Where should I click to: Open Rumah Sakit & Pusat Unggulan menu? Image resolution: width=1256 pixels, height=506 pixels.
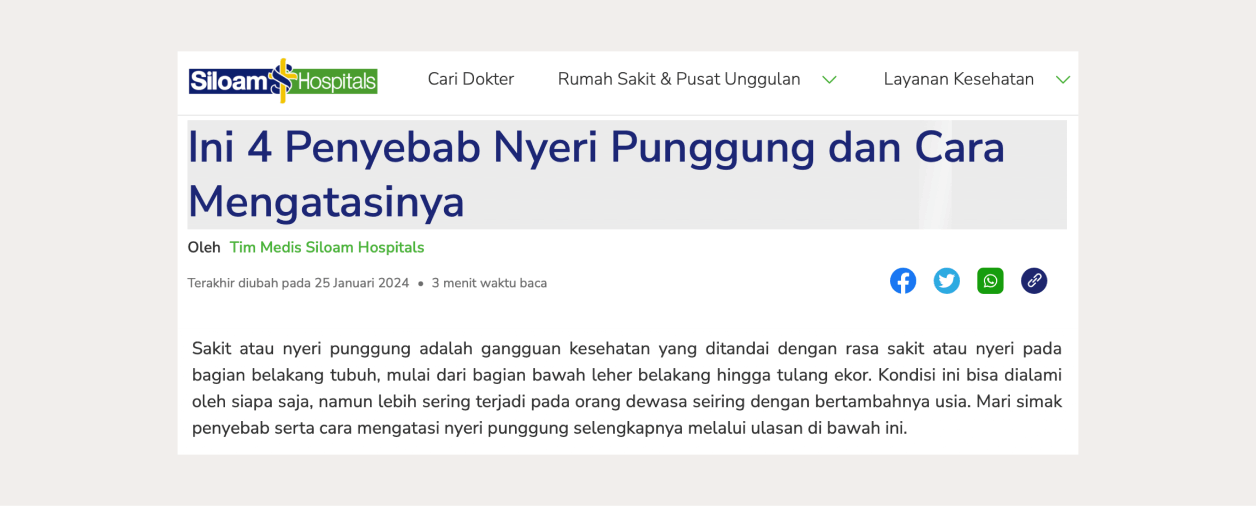click(x=679, y=79)
